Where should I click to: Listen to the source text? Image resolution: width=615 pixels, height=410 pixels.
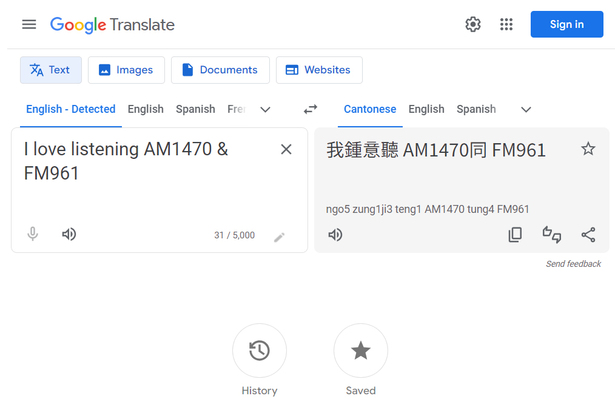click(x=69, y=234)
